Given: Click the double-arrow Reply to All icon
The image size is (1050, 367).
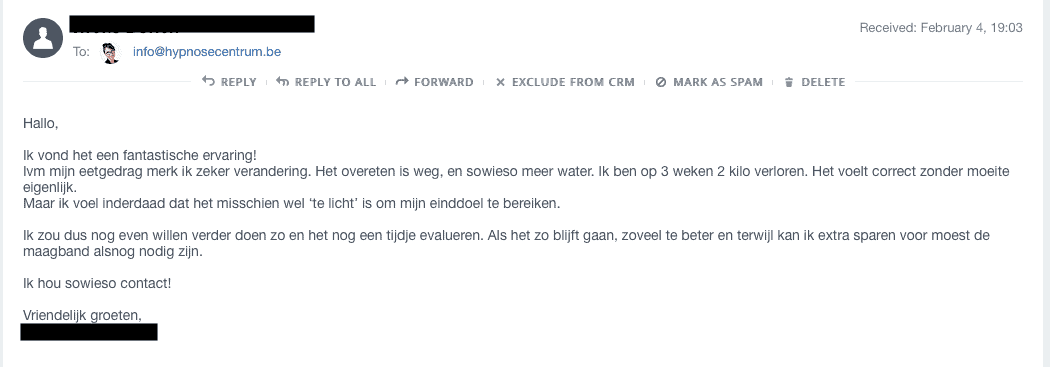Looking at the screenshot, I should click(283, 82).
